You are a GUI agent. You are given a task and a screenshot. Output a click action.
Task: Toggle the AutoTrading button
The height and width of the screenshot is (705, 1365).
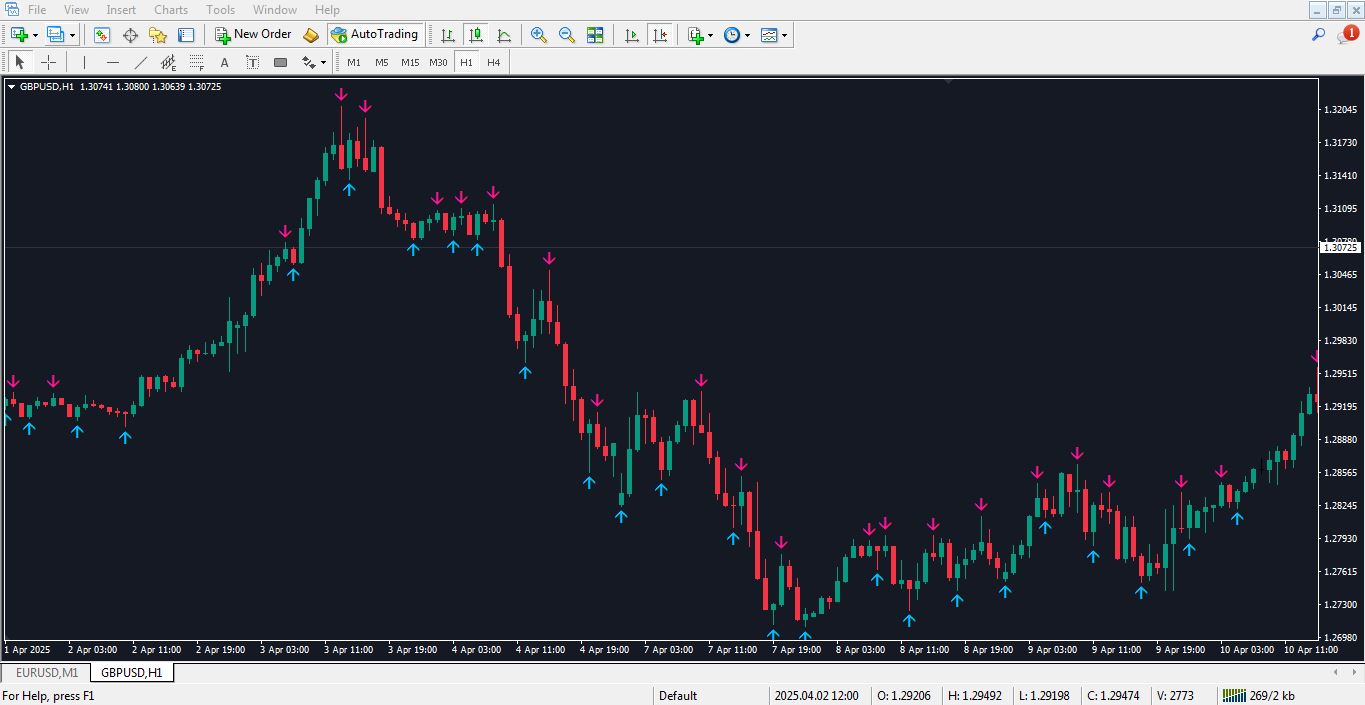374,35
